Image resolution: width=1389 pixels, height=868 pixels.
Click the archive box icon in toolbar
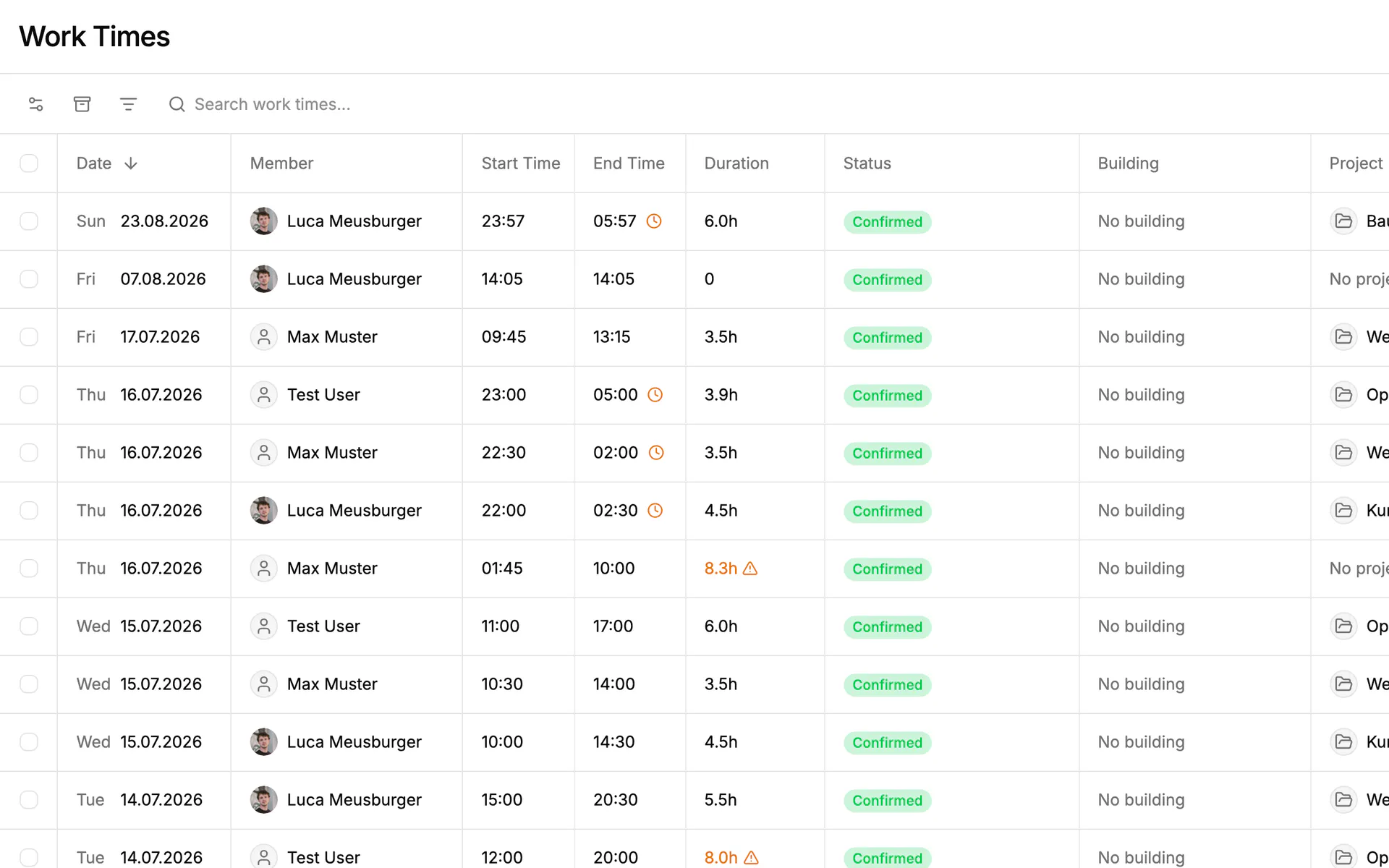82,104
